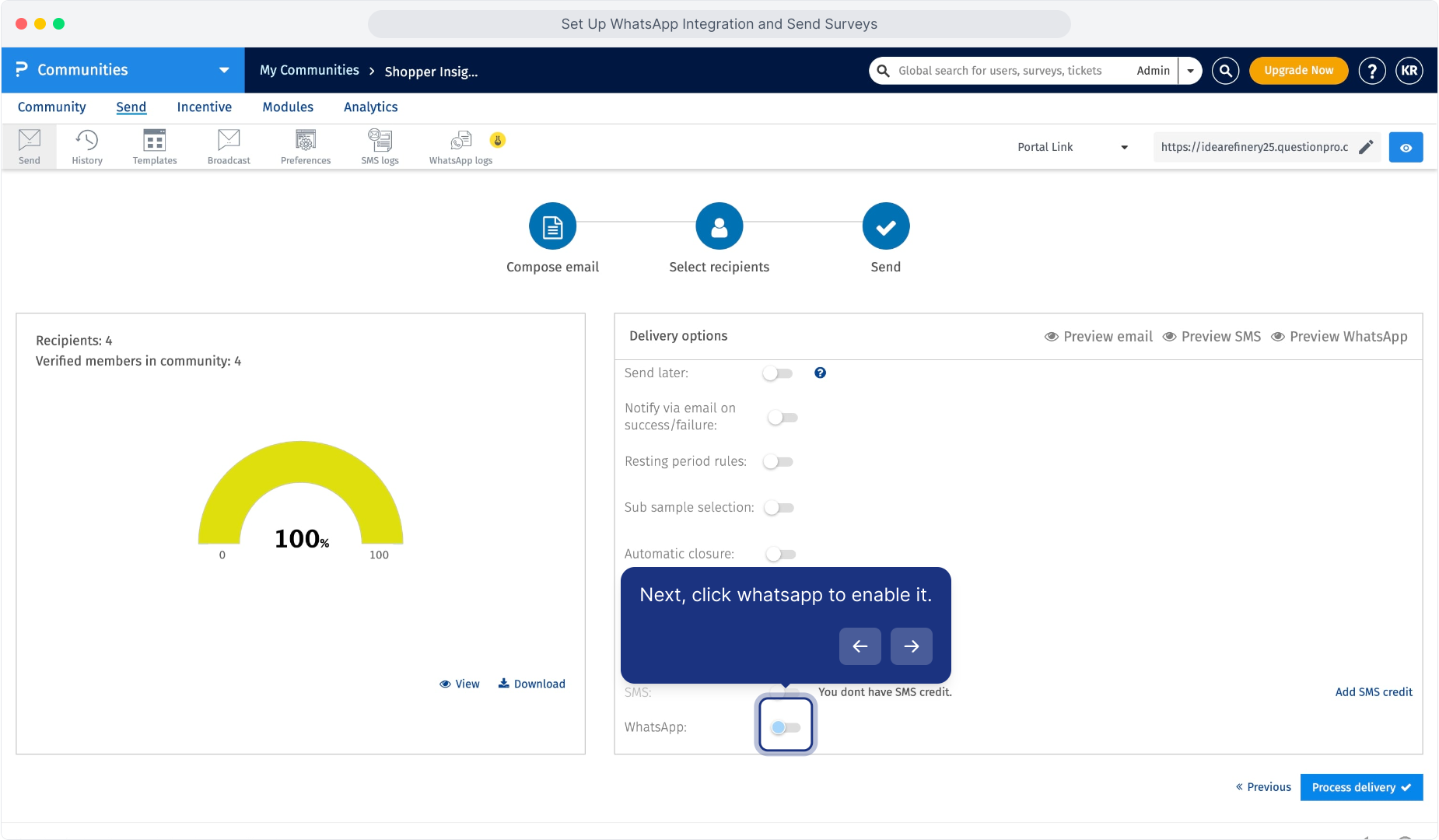
Task: Click Add SMS credit link
Action: point(1374,692)
